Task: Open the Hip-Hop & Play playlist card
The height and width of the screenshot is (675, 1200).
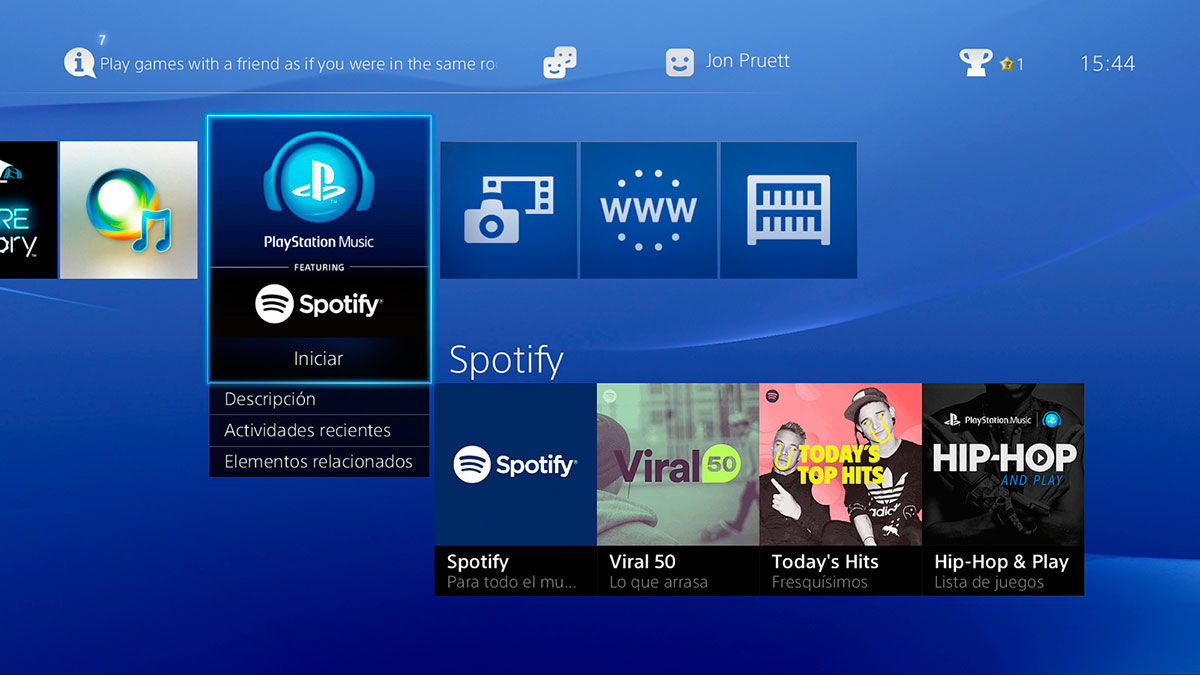Action: pos(1003,489)
